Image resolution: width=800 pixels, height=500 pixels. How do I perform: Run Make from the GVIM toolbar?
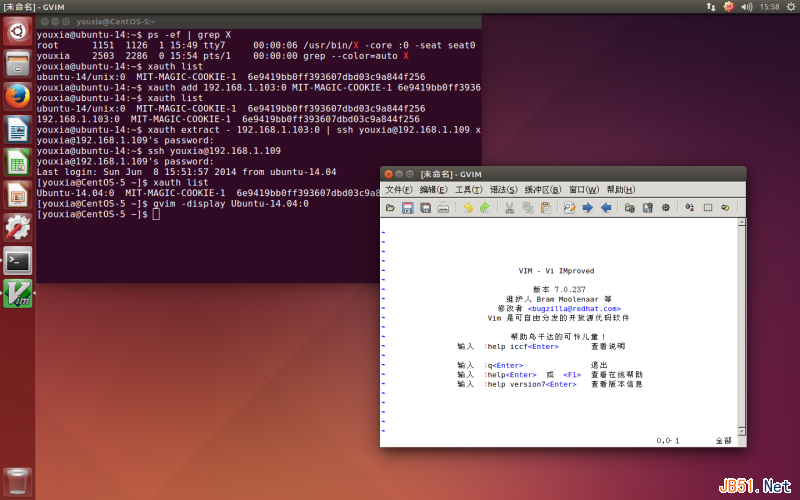click(690, 208)
